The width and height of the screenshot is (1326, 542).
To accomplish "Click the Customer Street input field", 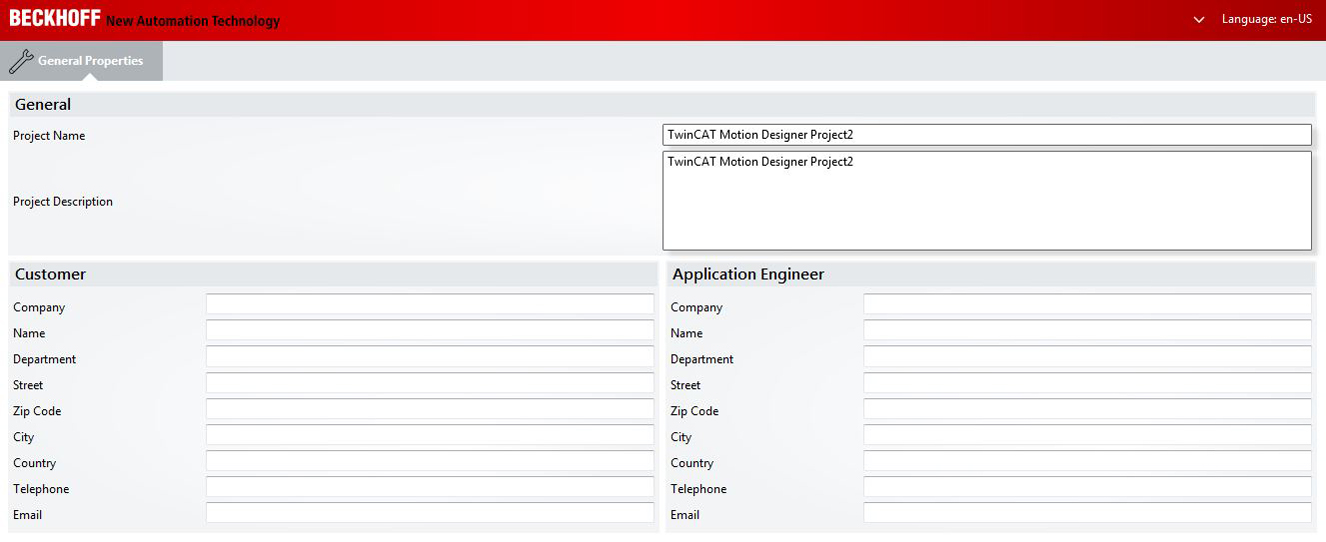I will 430,382.
